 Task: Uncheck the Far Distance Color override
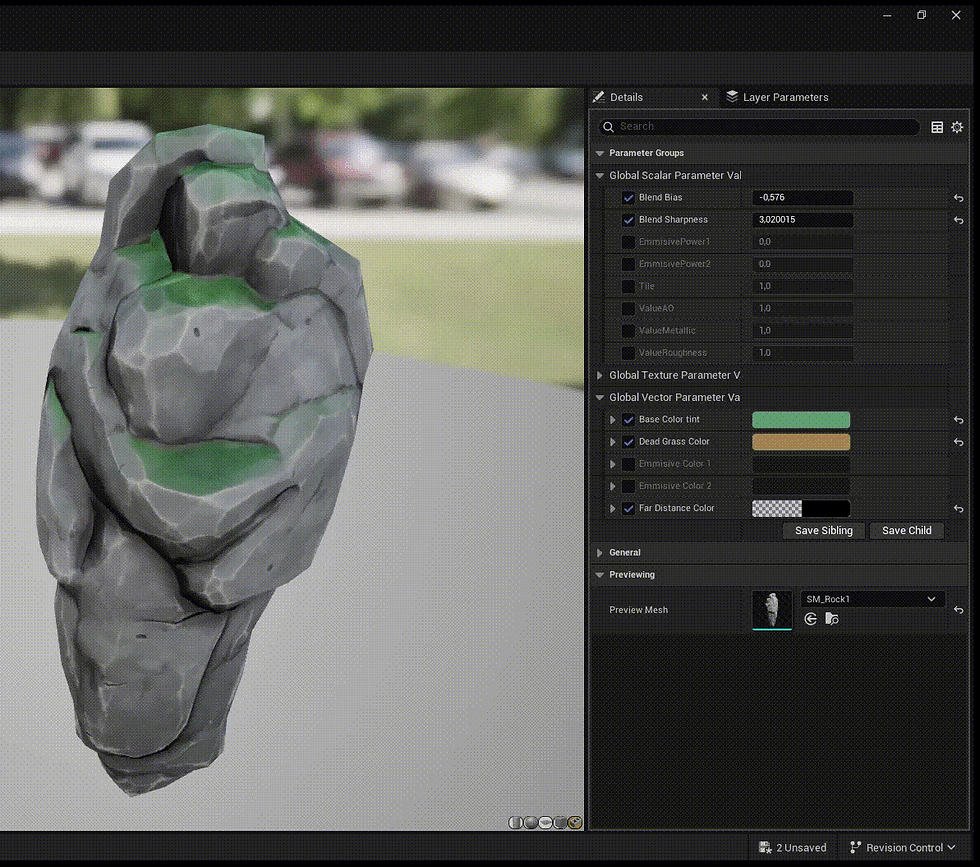click(x=628, y=509)
